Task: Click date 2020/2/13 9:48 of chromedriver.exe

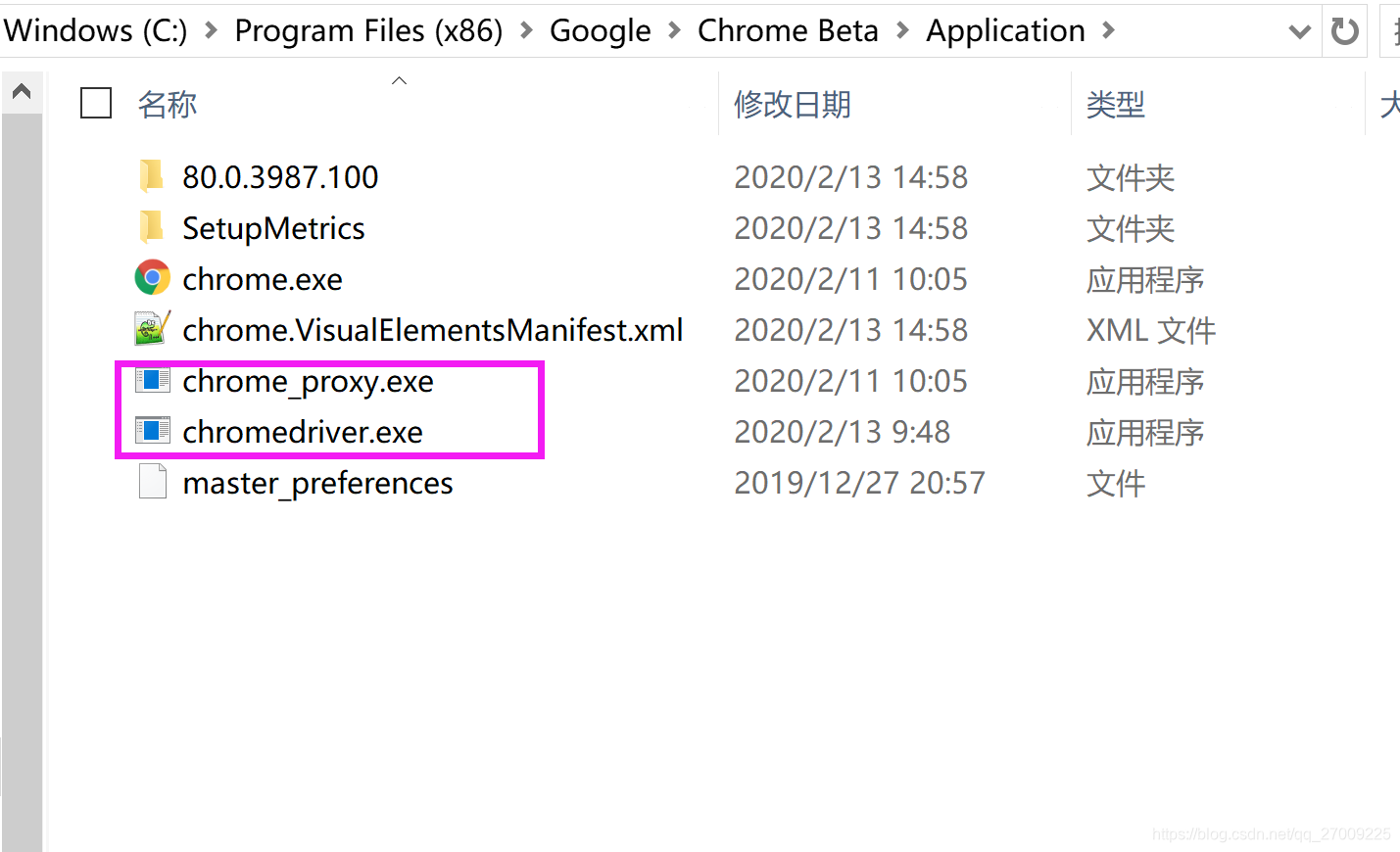Action: pyautogui.click(x=843, y=432)
